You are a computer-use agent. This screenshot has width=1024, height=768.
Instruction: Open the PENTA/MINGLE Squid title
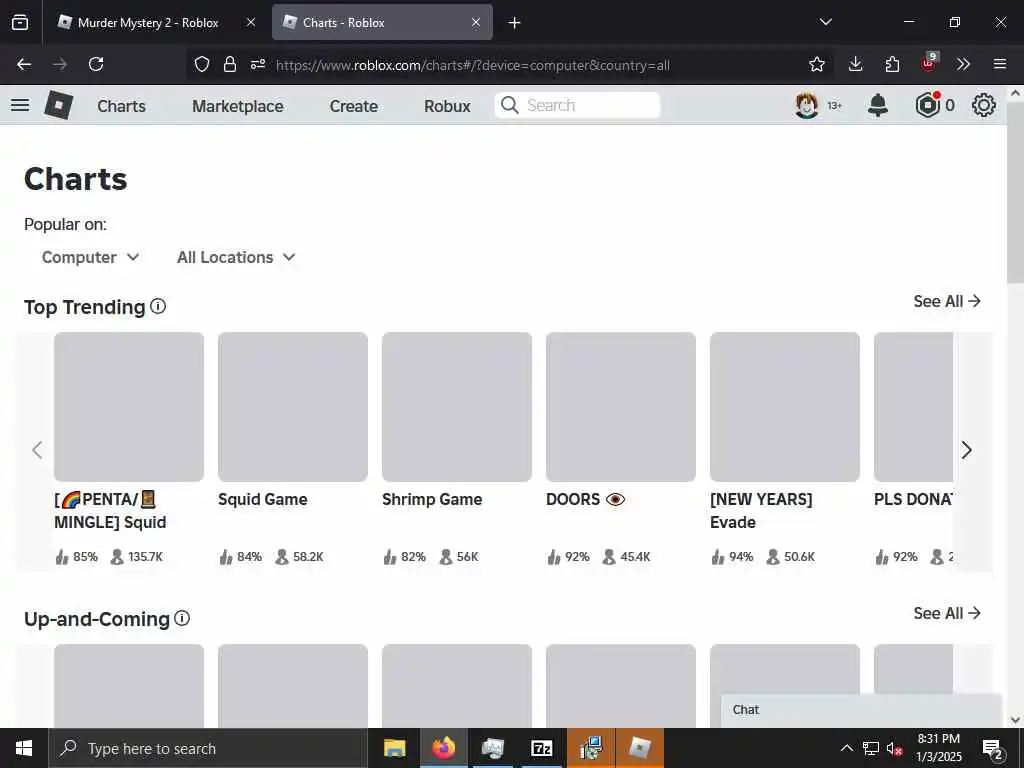(110, 511)
